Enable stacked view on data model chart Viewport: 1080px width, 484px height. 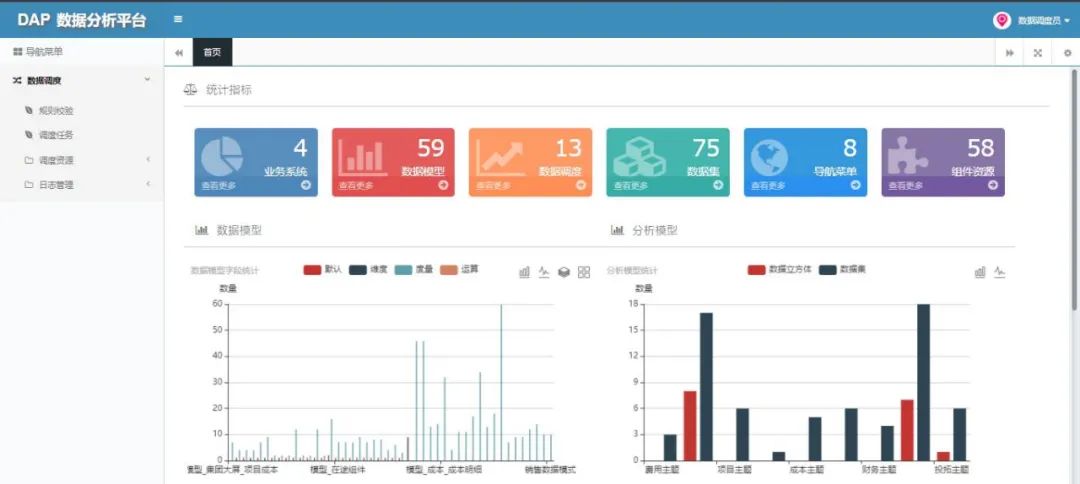click(x=563, y=272)
